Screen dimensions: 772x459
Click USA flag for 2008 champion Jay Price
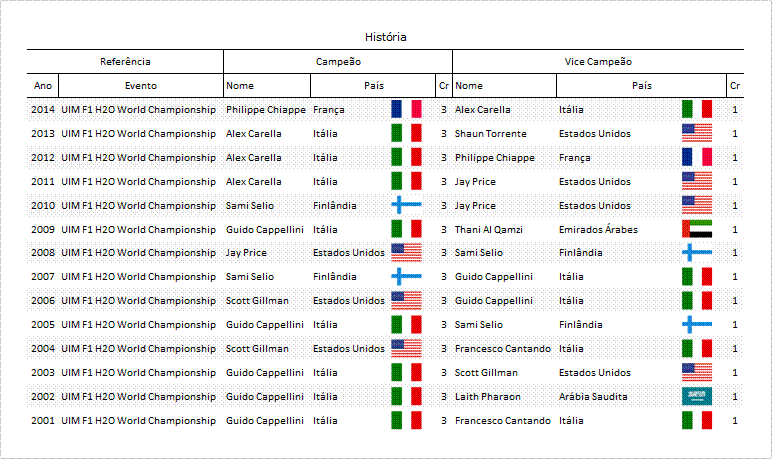[x=406, y=252]
